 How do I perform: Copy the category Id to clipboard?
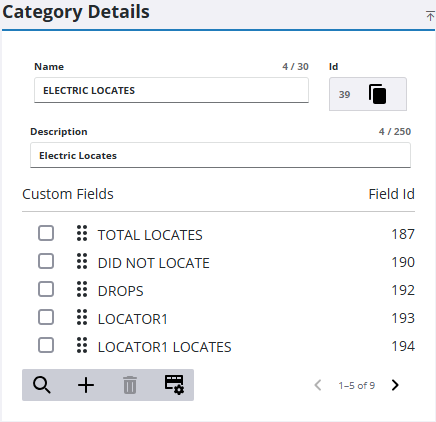tap(377, 94)
